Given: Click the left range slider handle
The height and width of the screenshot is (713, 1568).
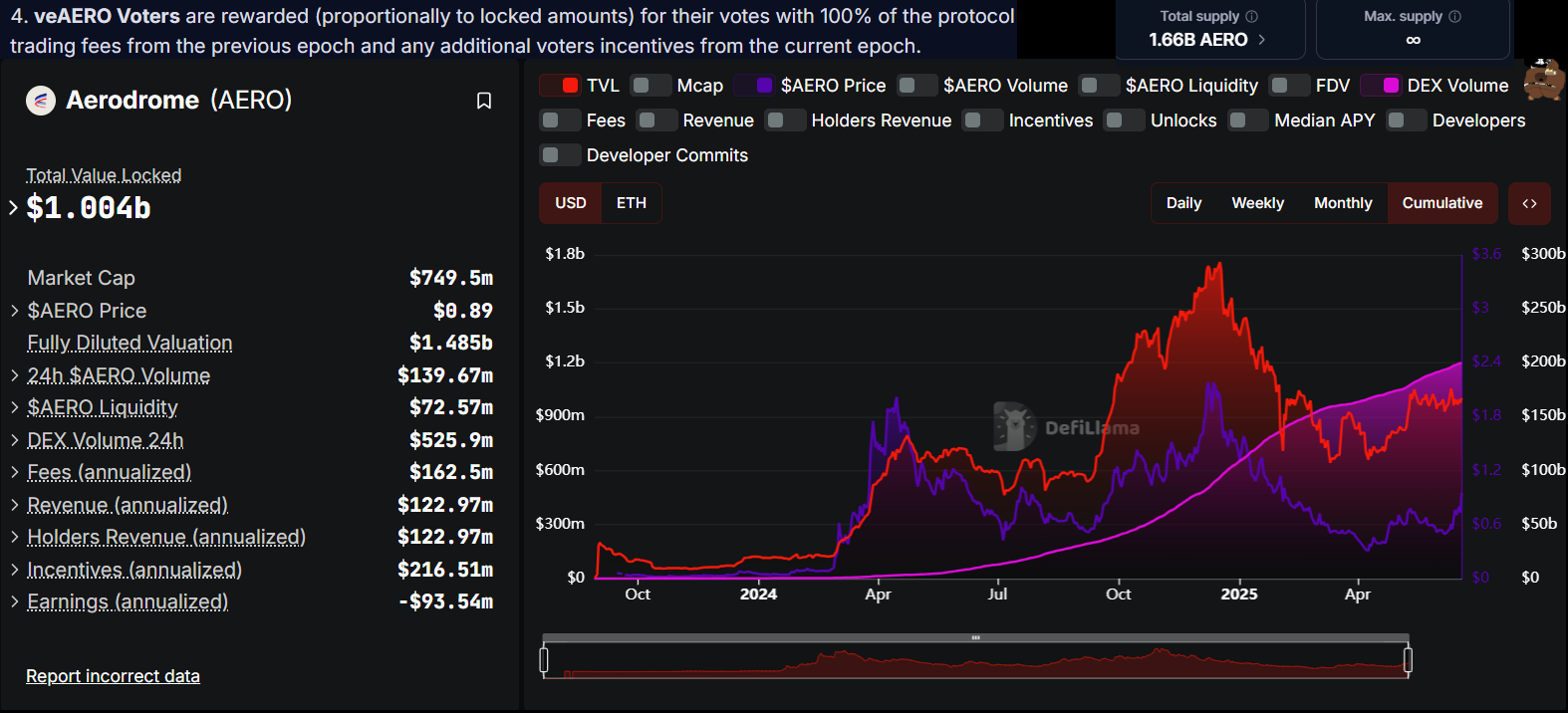Looking at the screenshot, I should pyautogui.click(x=544, y=660).
